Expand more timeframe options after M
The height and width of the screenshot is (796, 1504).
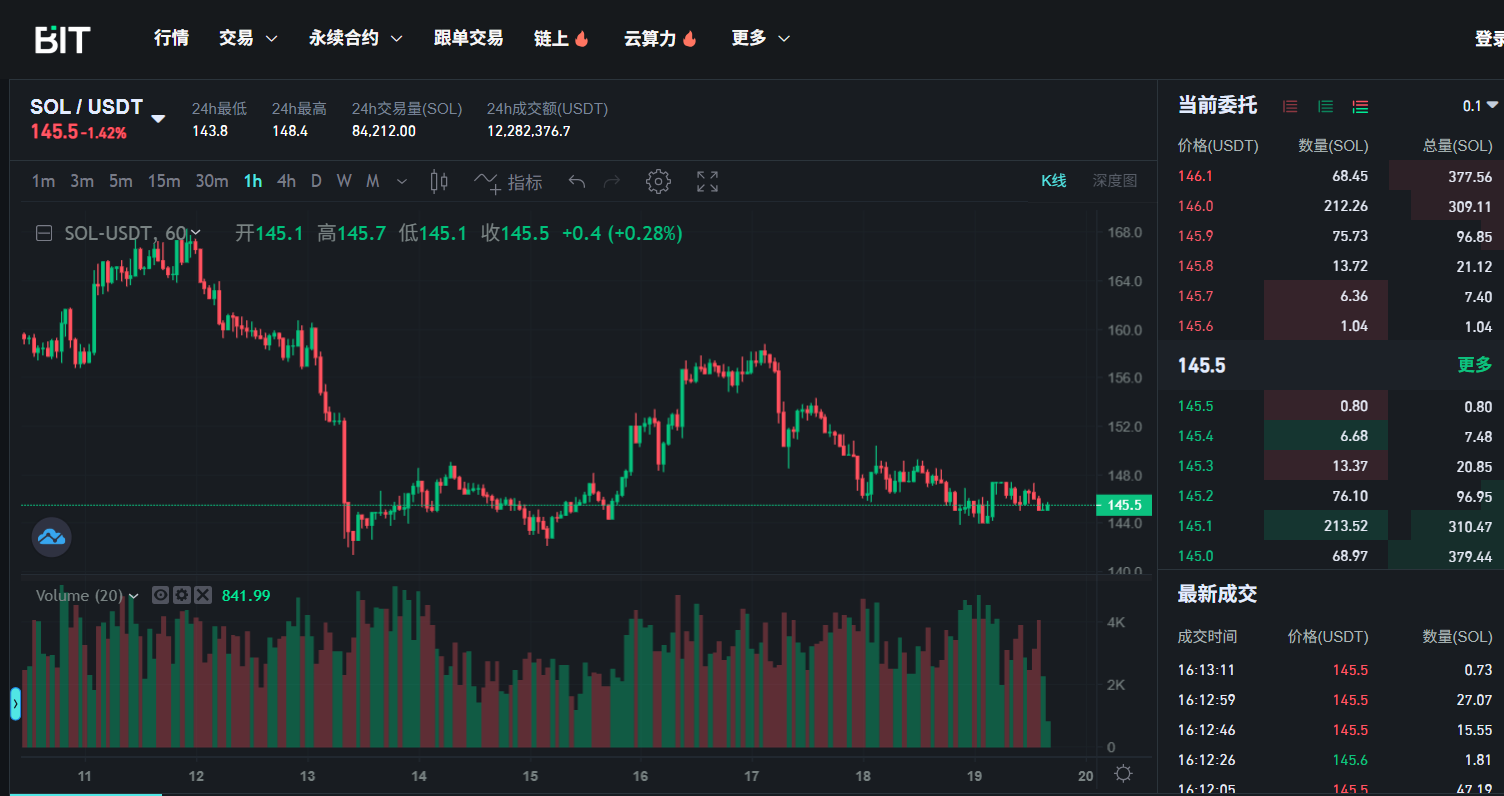tap(402, 181)
